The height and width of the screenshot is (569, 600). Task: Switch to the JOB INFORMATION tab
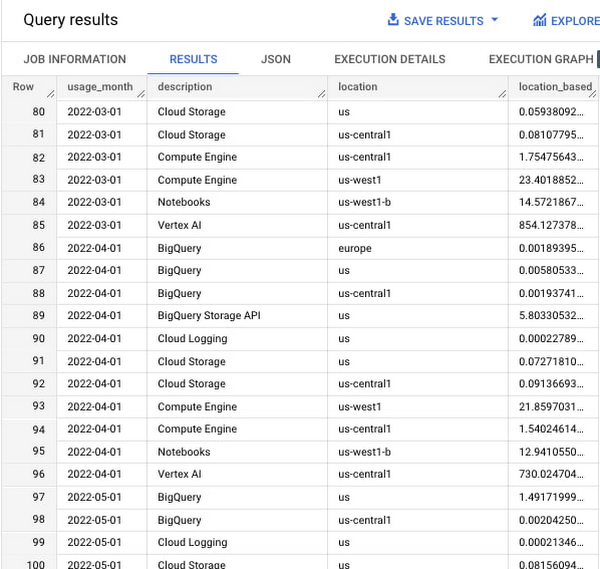[75, 59]
